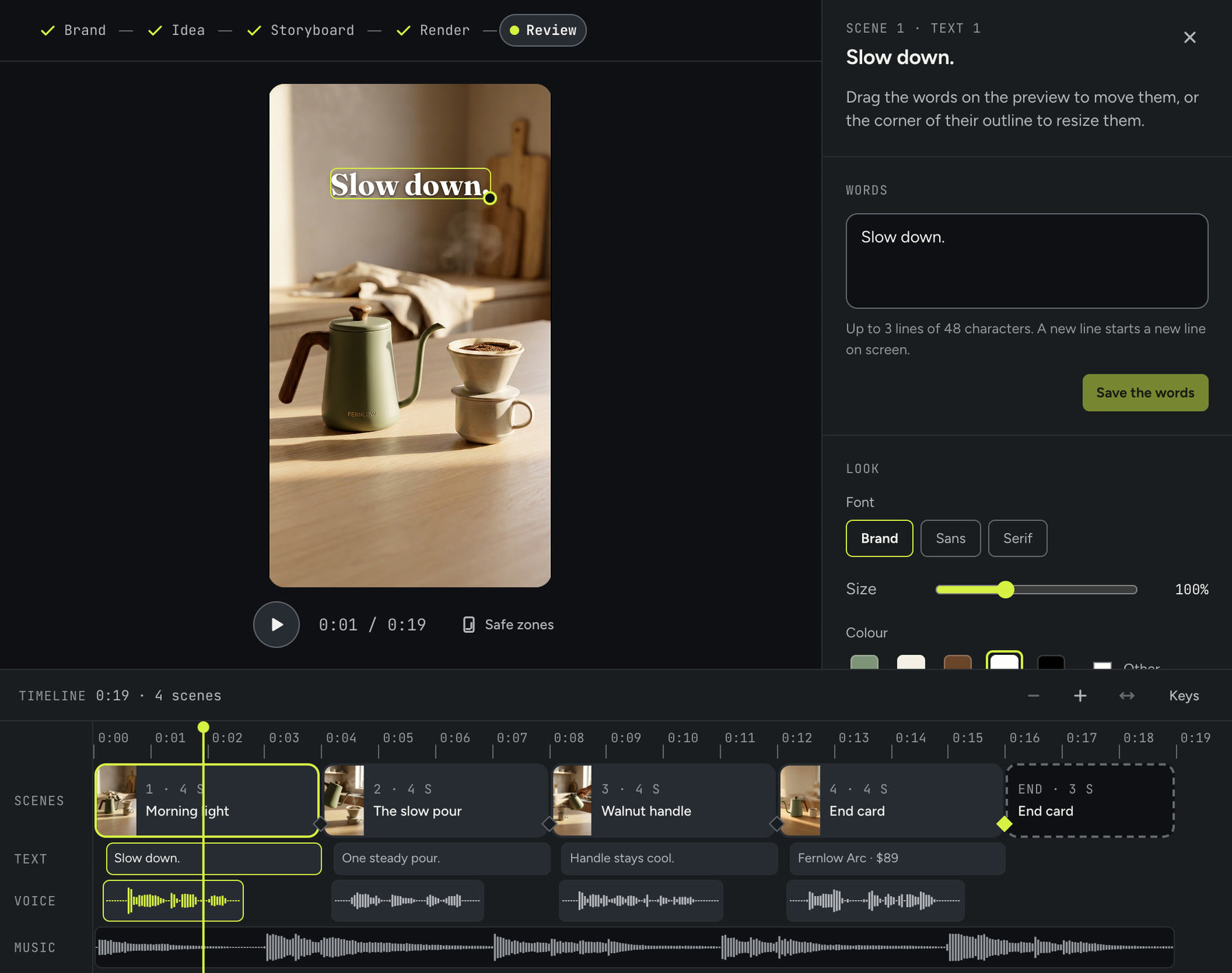The image size is (1232, 973).
Task: Select the Slow down. text clip
Action: tap(214, 858)
